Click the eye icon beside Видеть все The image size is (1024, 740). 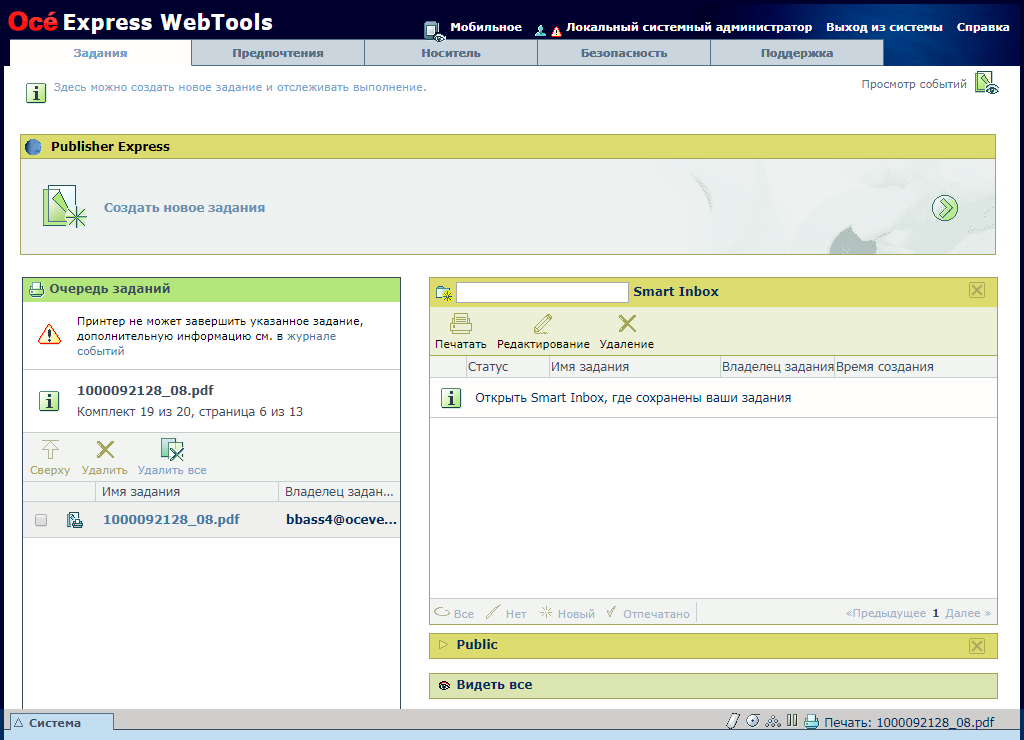pos(445,686)
